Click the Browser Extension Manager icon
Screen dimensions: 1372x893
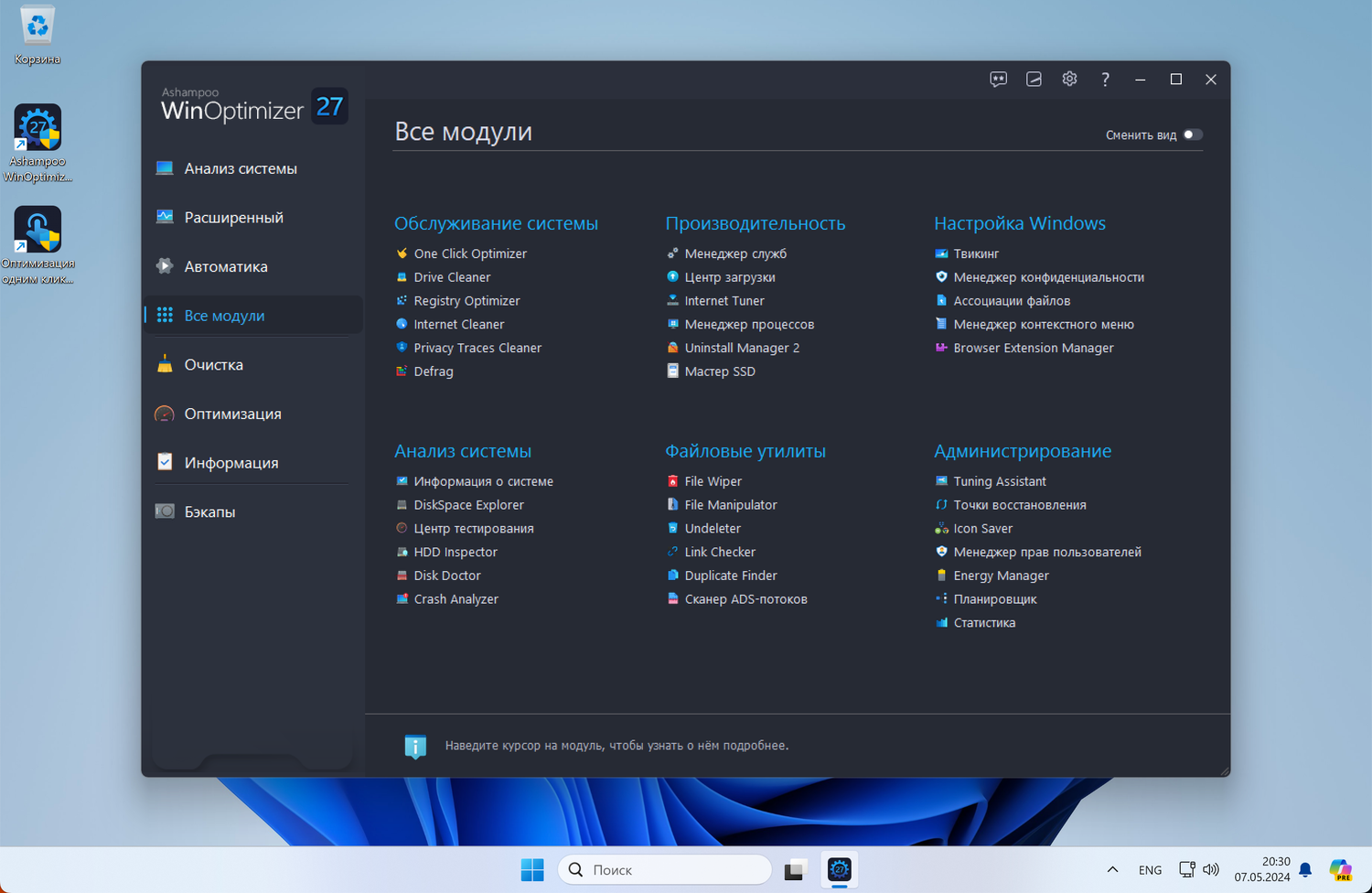click(941, 348)
